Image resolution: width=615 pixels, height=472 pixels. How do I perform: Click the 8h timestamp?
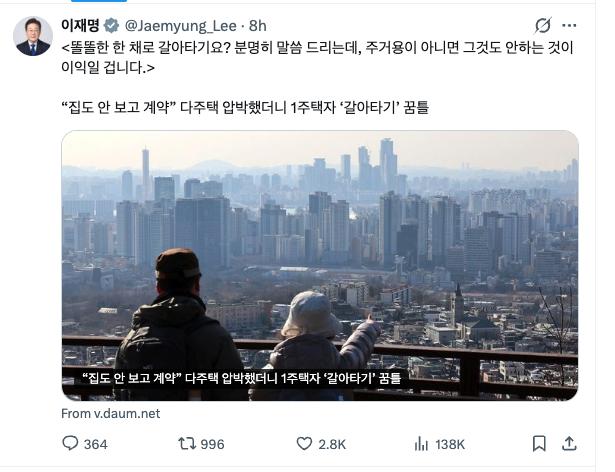(x=258, y=26)
